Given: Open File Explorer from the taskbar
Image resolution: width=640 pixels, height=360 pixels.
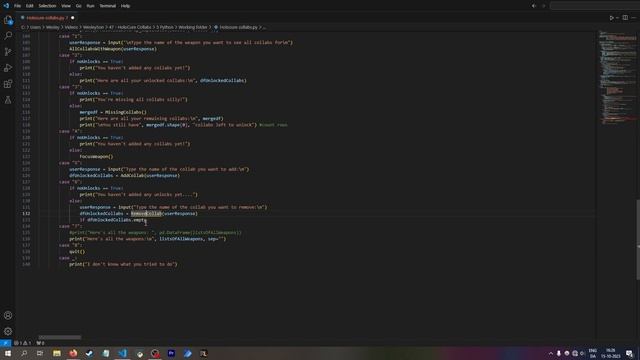Looking at the screenshot, I should (57, 353).
